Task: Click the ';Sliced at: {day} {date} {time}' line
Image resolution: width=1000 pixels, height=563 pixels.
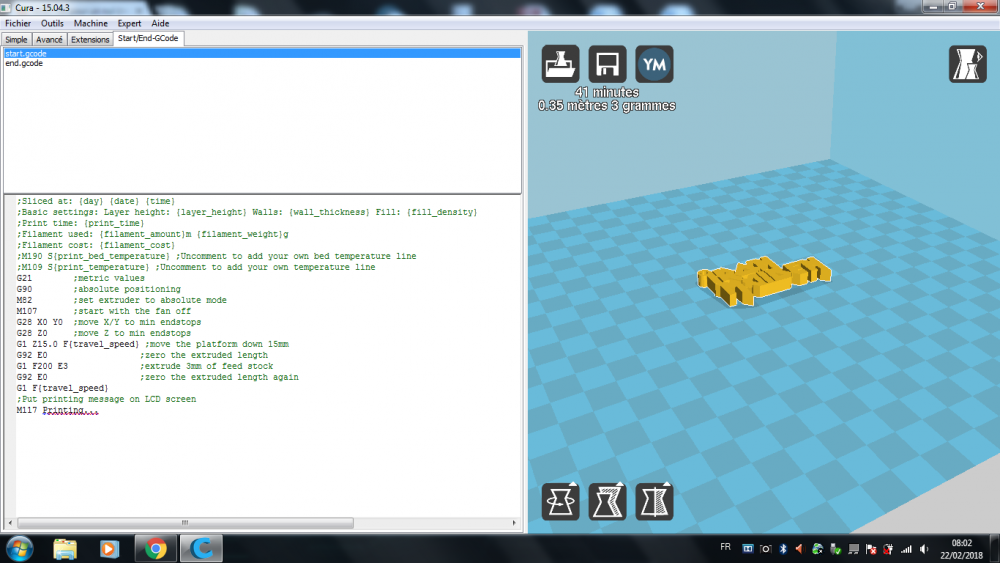Action: click(96, 201)
